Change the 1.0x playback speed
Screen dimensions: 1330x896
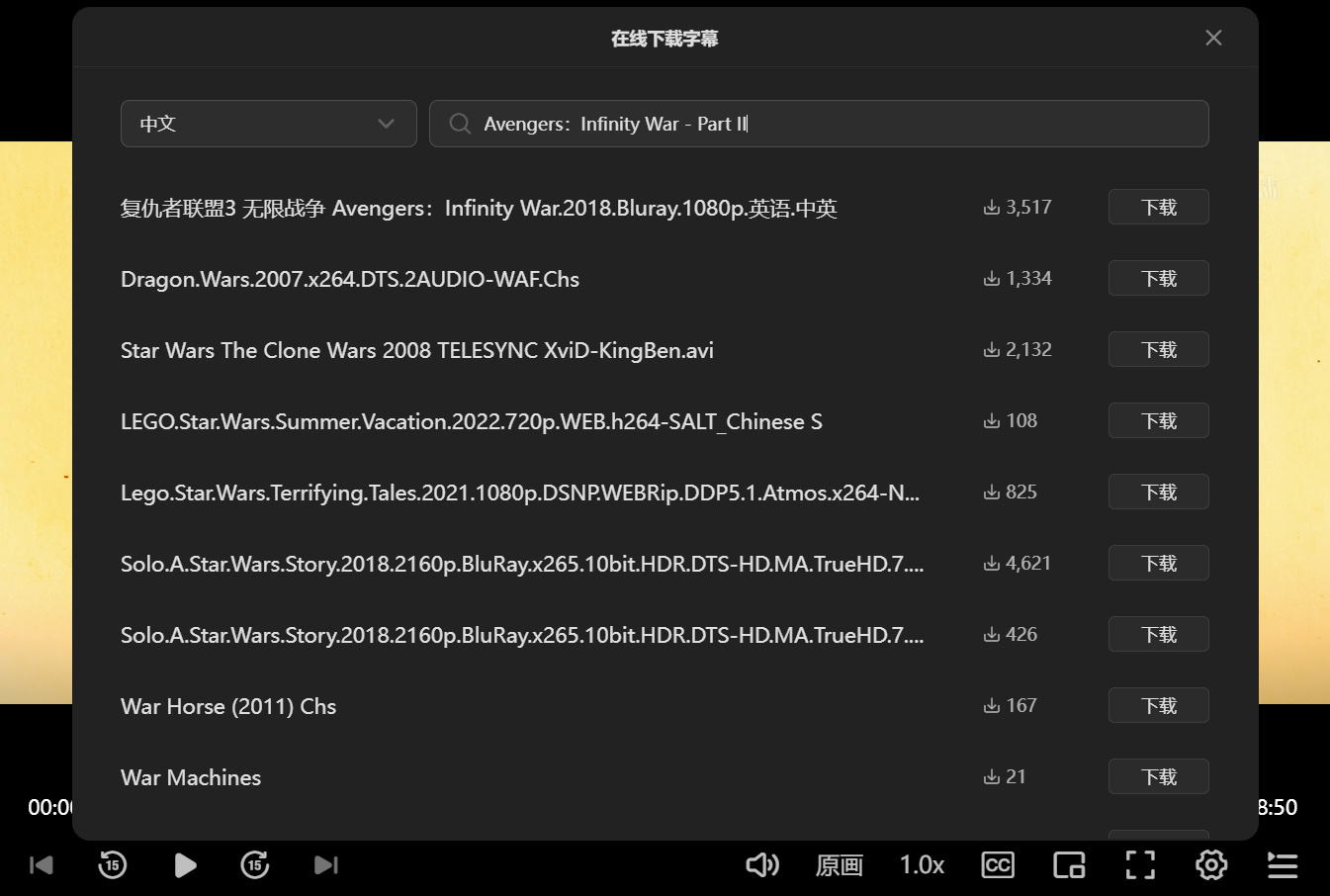tap(922, 865)
